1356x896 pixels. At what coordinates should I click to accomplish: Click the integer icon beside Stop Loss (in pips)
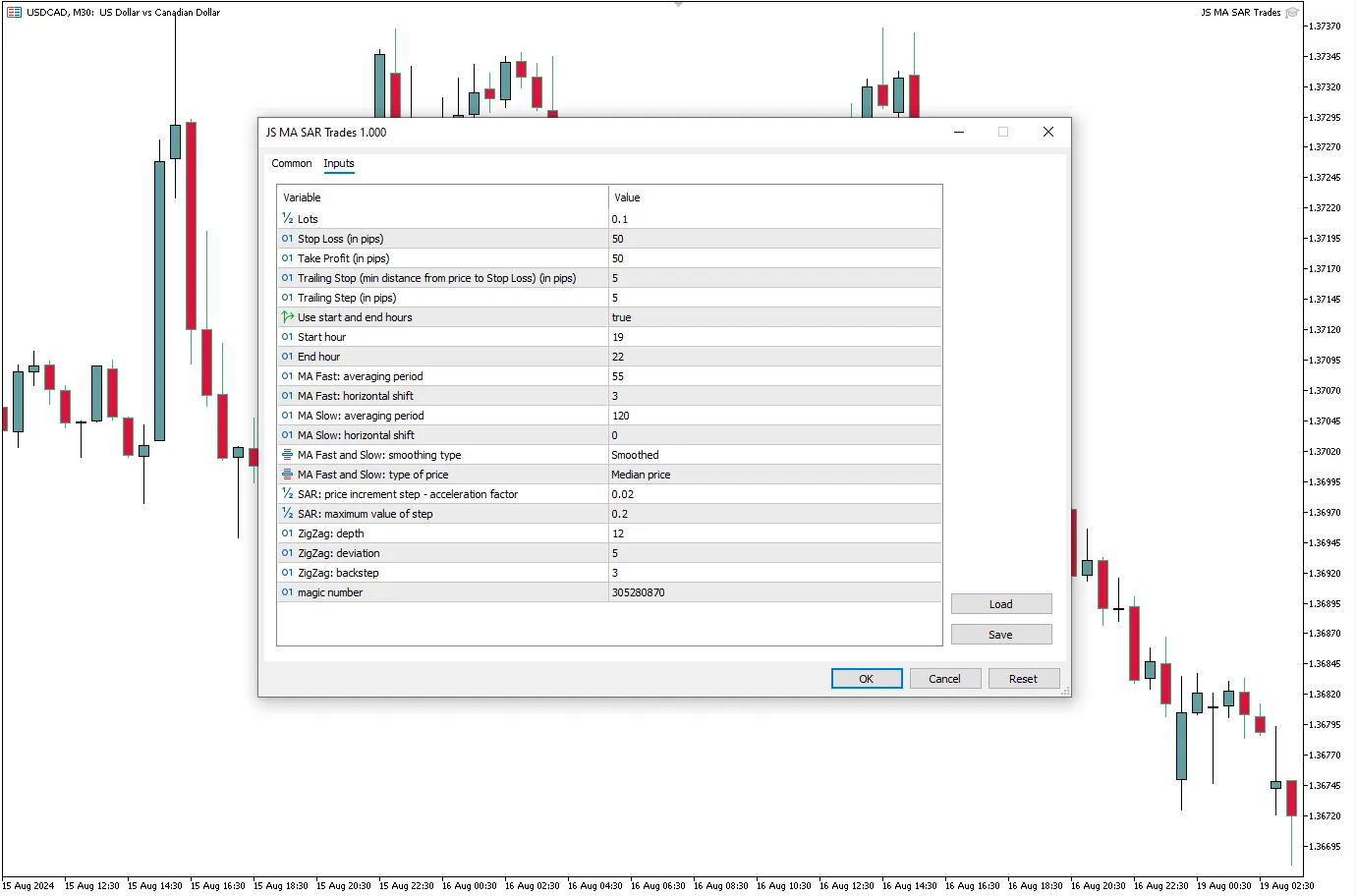tap(287, 238)
